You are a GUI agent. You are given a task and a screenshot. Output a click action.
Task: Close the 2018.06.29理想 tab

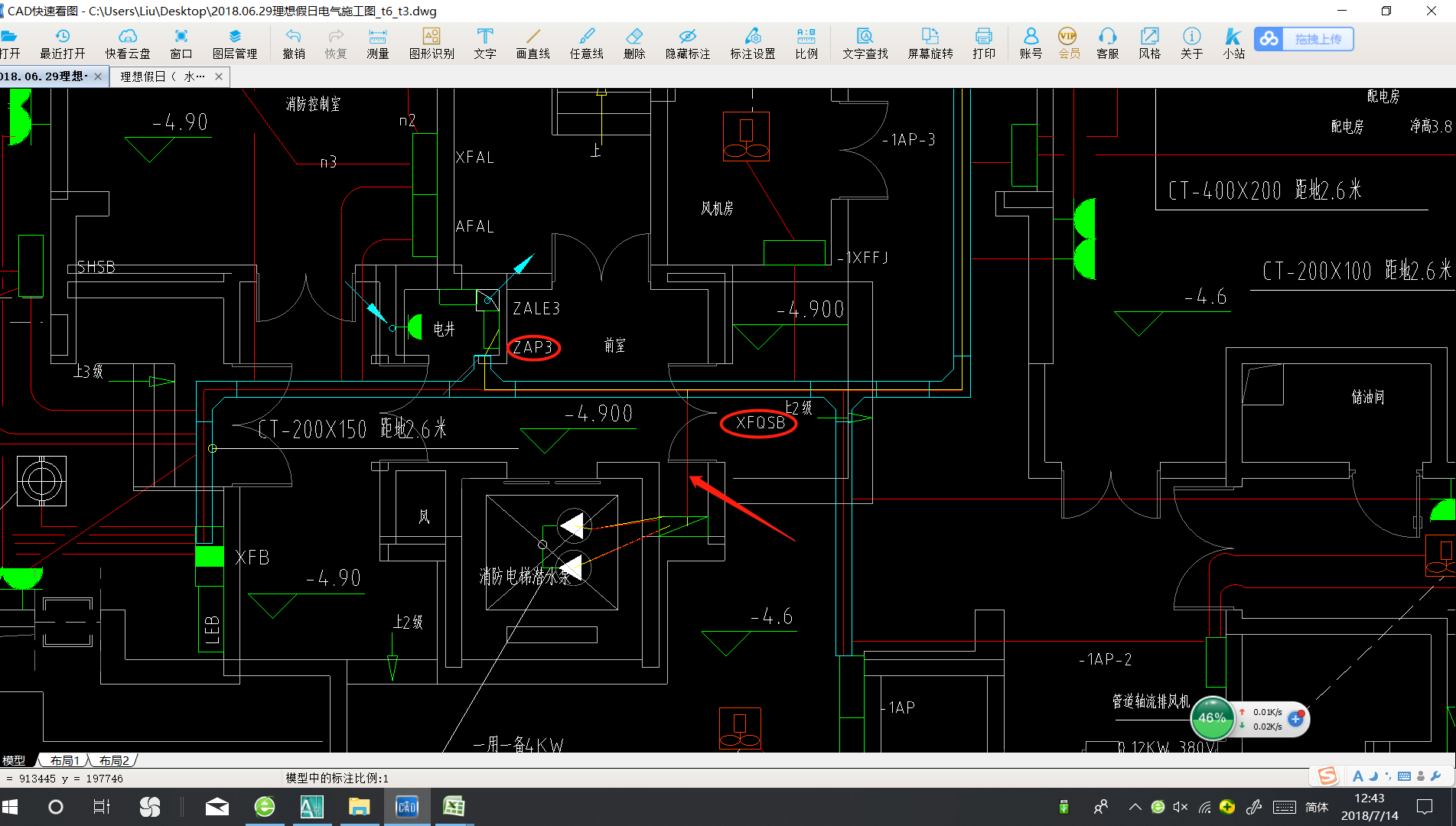coord(98,76)
